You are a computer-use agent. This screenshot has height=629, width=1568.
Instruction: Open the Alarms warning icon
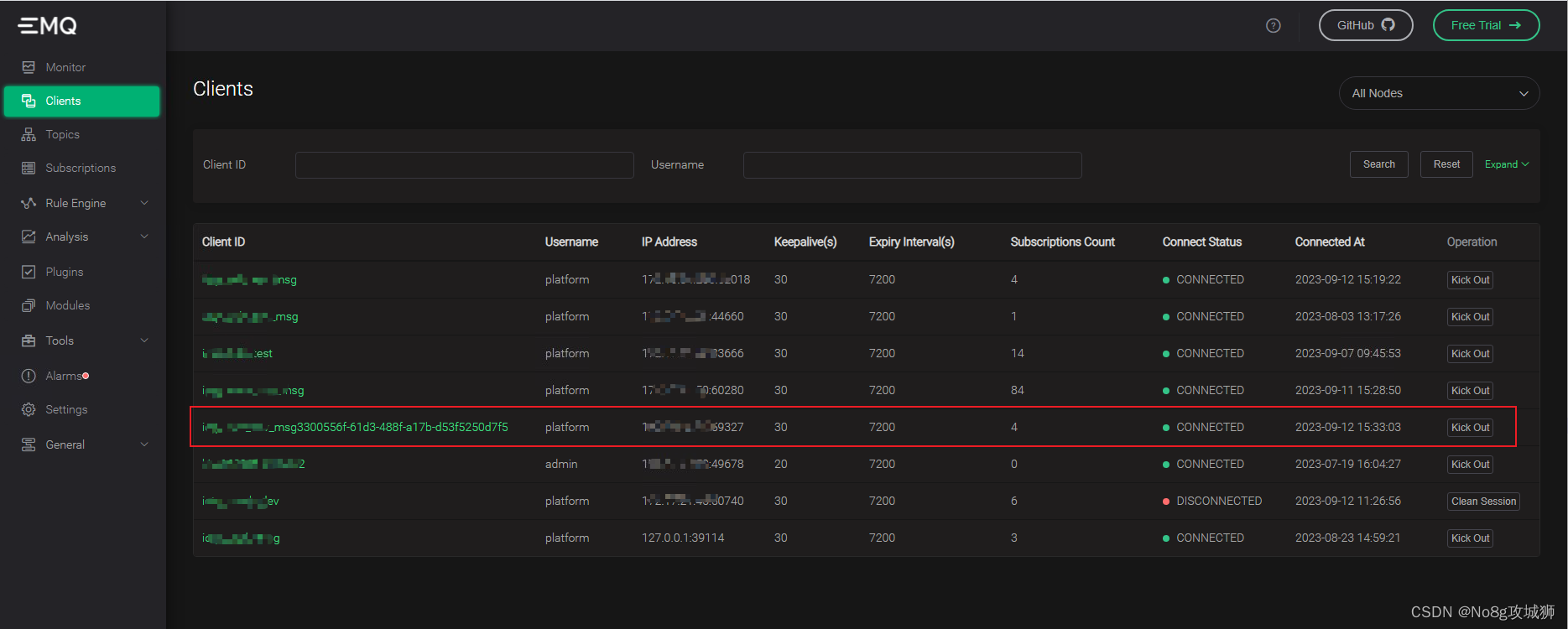29,376
